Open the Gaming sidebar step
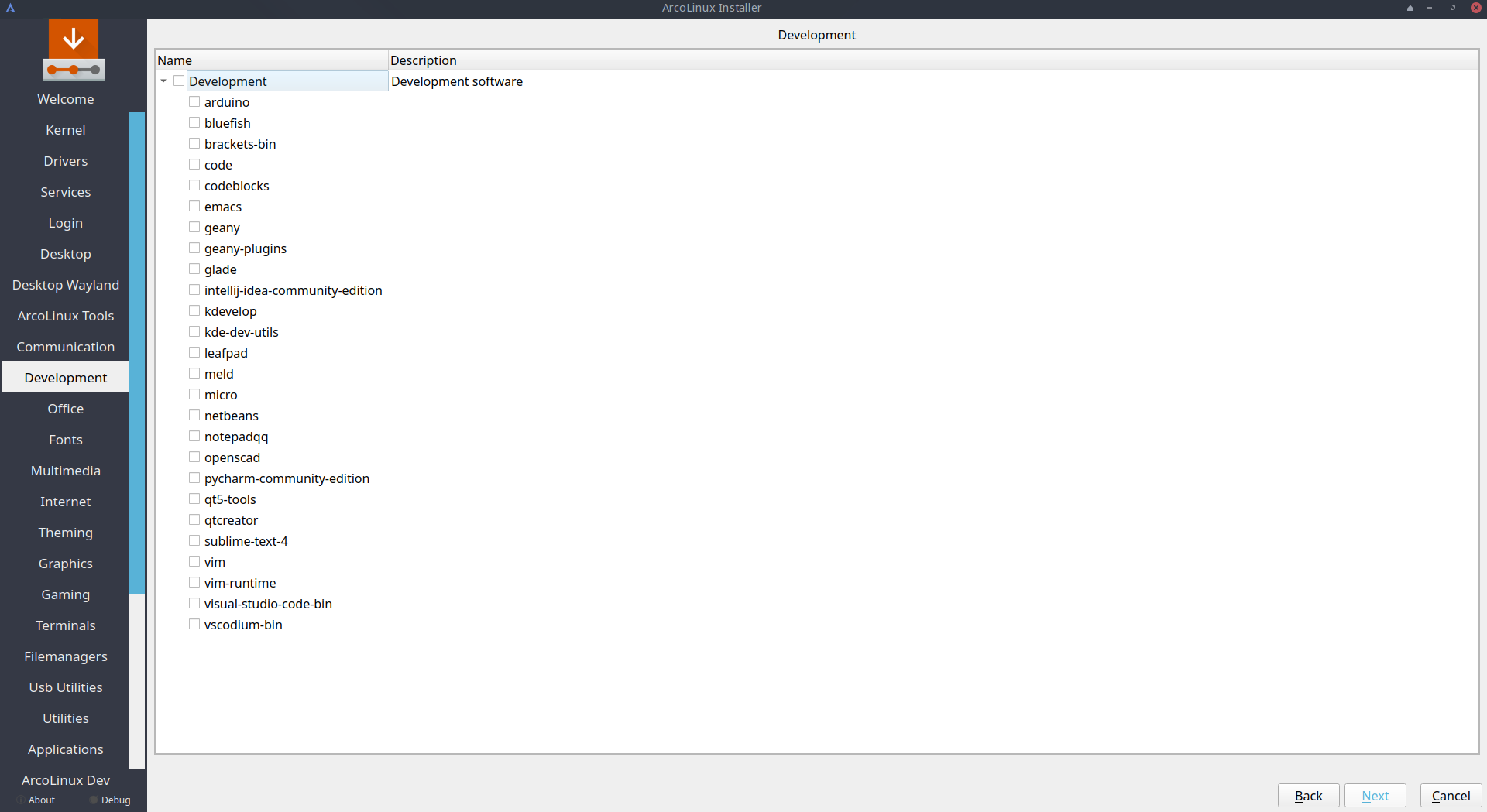Image resolution: width=1487 pixels, height=812 pixels. pos(66,594)
